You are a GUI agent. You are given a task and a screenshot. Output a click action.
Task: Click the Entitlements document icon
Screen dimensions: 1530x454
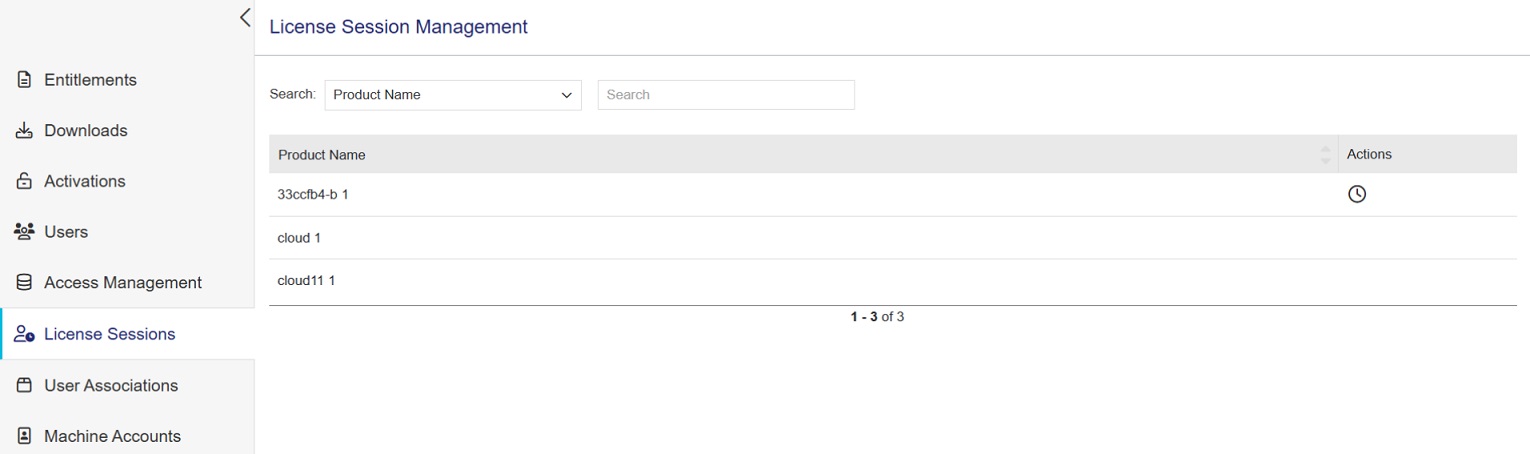(25, 80)
